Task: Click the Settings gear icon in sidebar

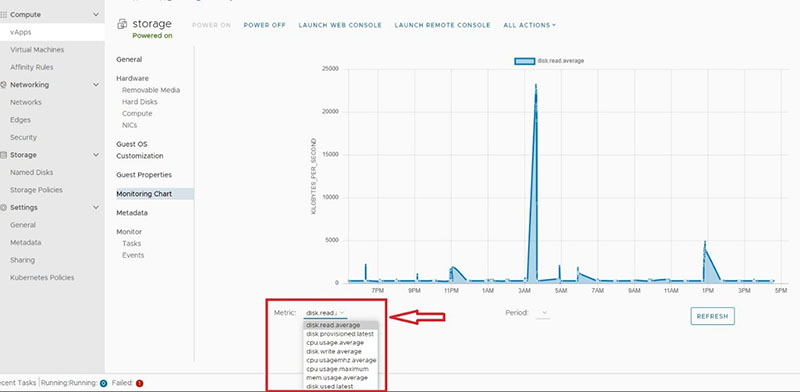Action: (4, 208)
